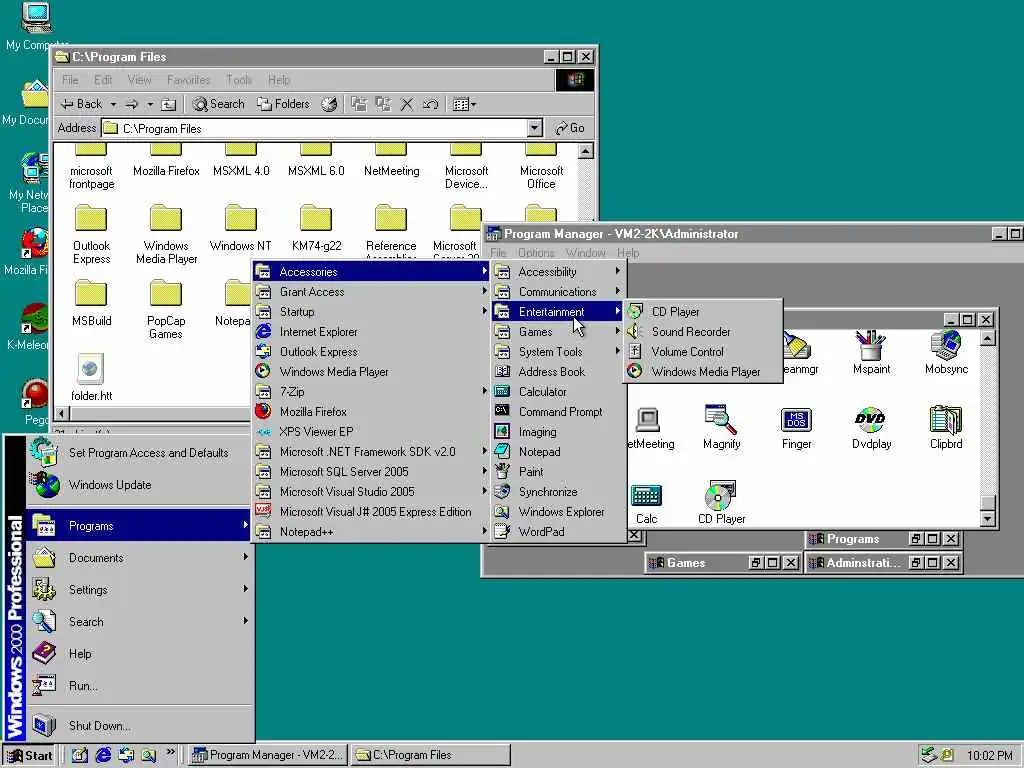Click the Program Manager taskbar button
The height and width of the screenshot is (768, 1024).
click(x=268, y=756)
